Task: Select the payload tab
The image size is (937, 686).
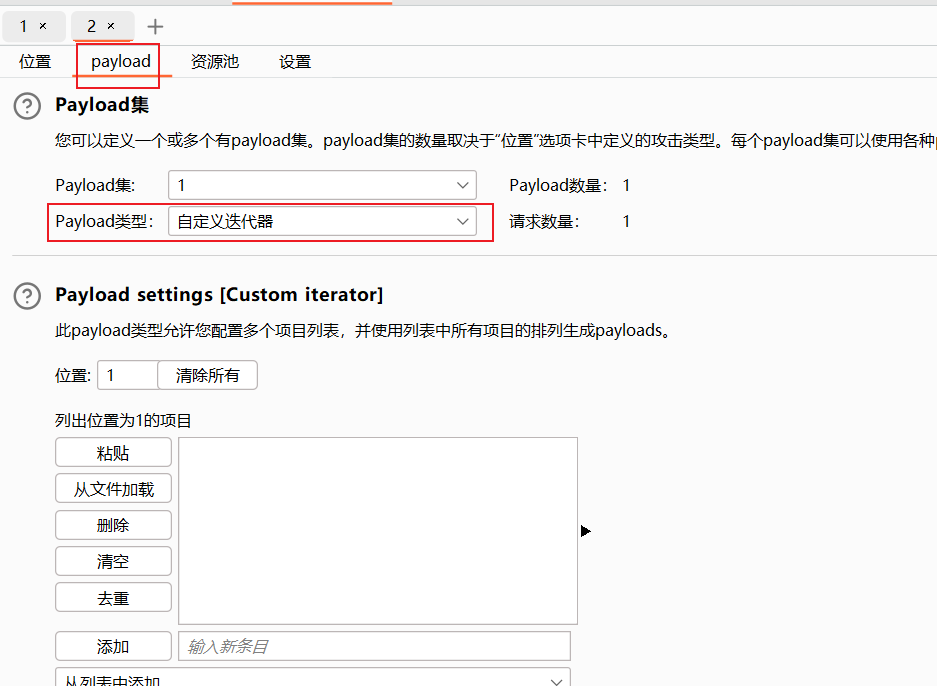Action: point(121,62)
